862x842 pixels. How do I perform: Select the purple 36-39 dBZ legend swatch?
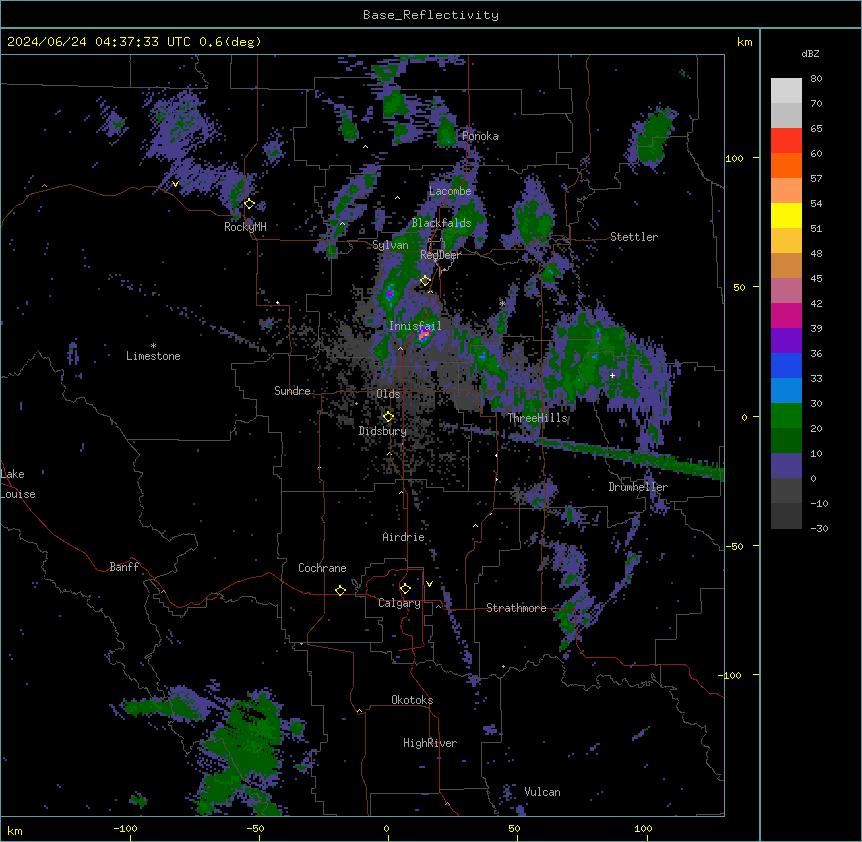[x=786, y=341]
